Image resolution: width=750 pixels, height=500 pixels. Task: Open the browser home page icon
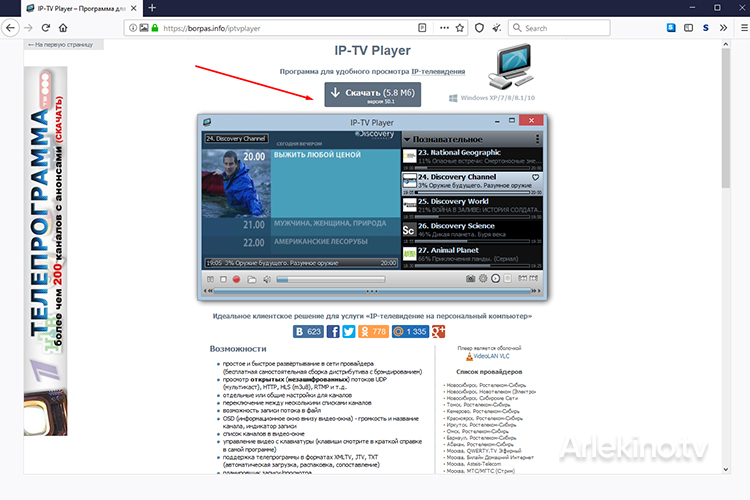63,28
